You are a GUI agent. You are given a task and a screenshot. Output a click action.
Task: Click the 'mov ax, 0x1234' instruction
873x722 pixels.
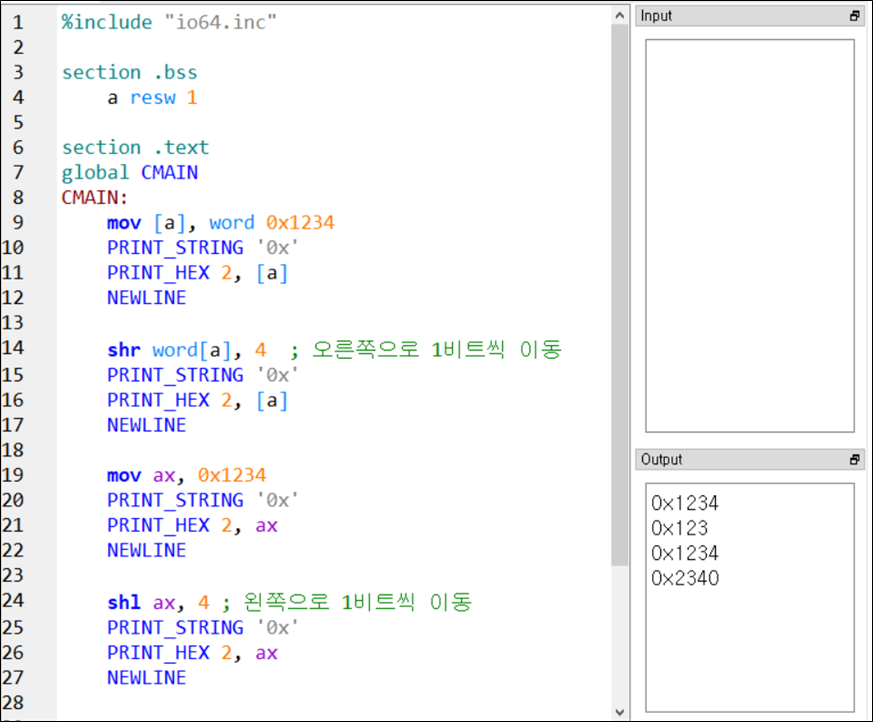[x=187, y=475]
